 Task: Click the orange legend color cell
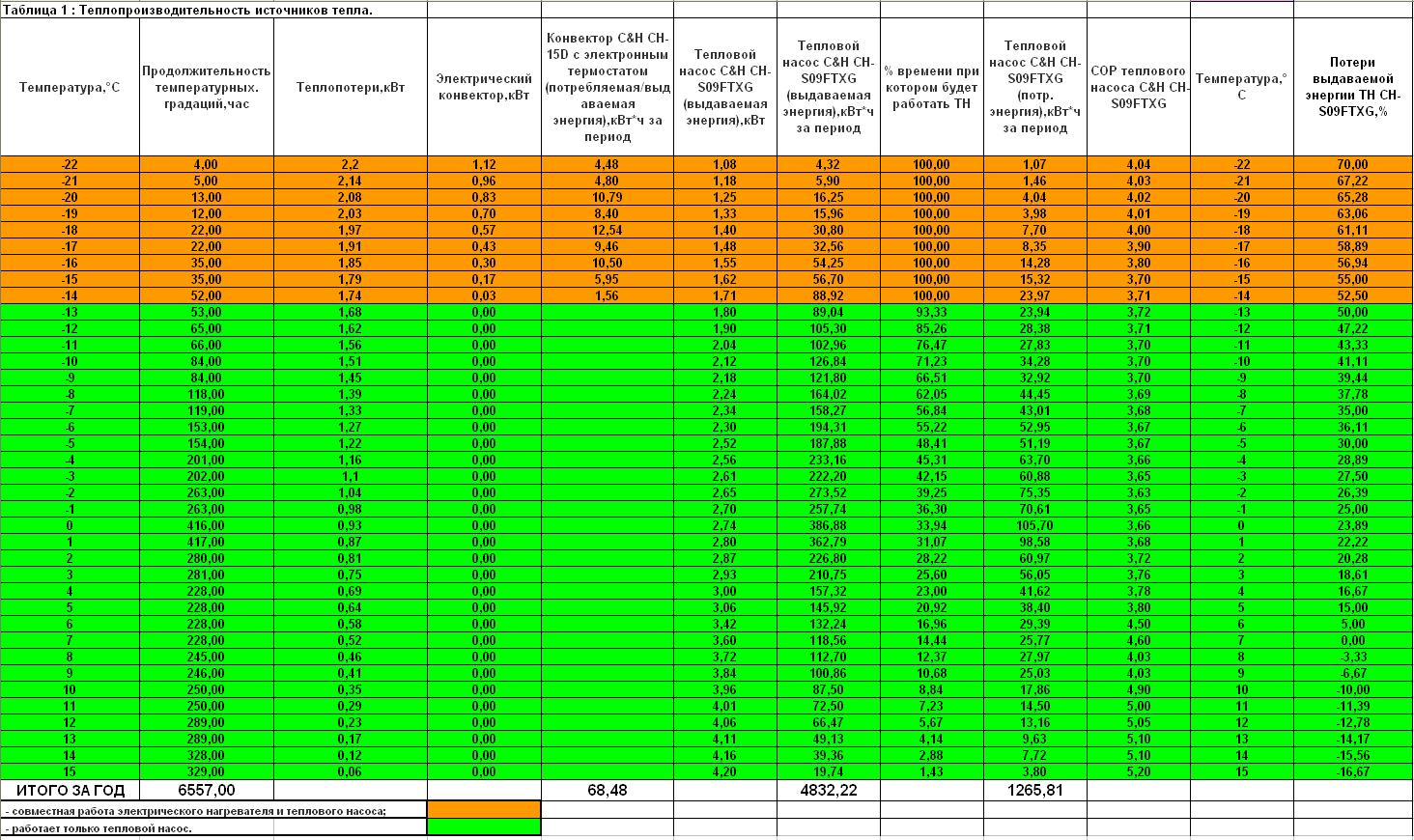coord(484,809)
